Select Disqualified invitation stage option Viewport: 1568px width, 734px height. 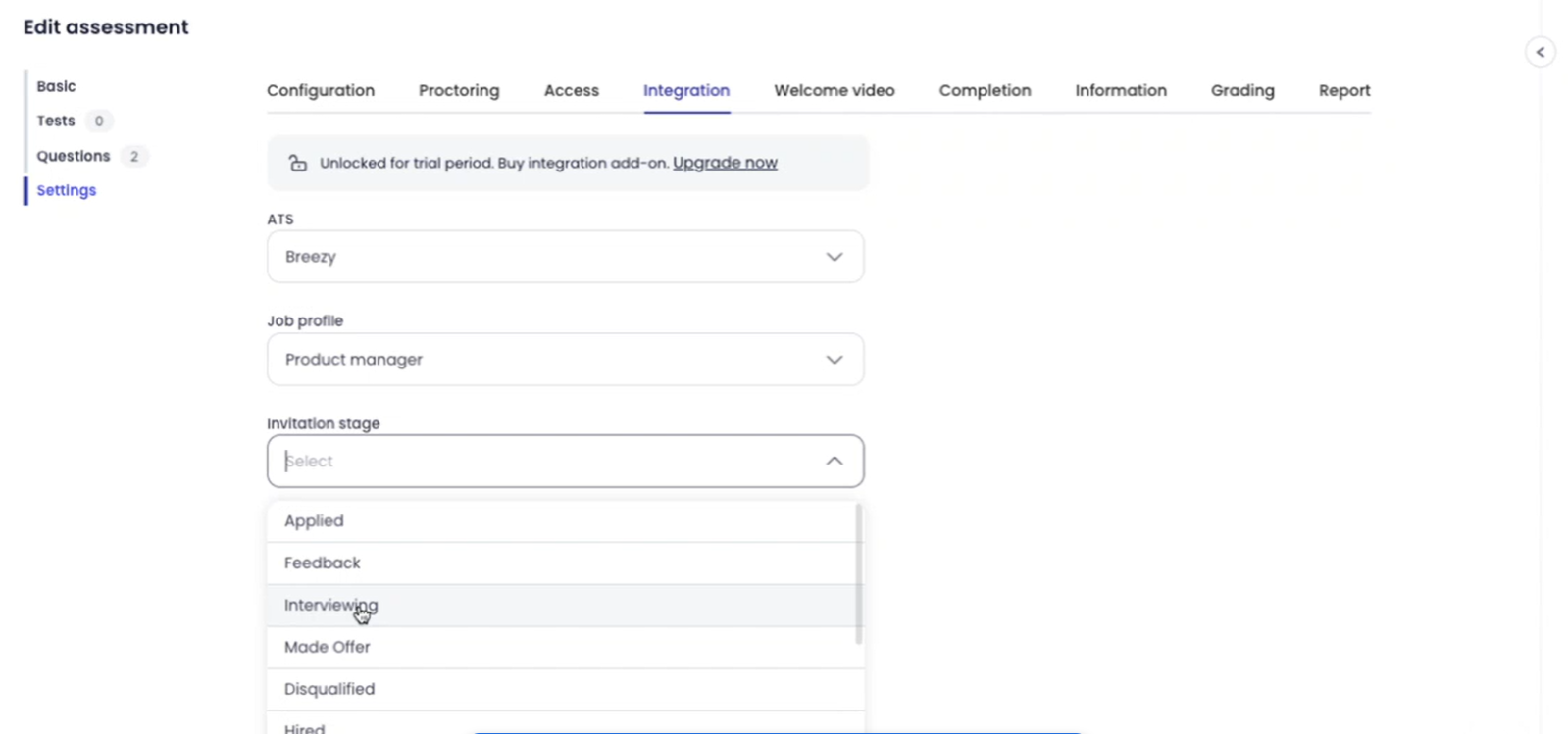(x=329, y=690)
